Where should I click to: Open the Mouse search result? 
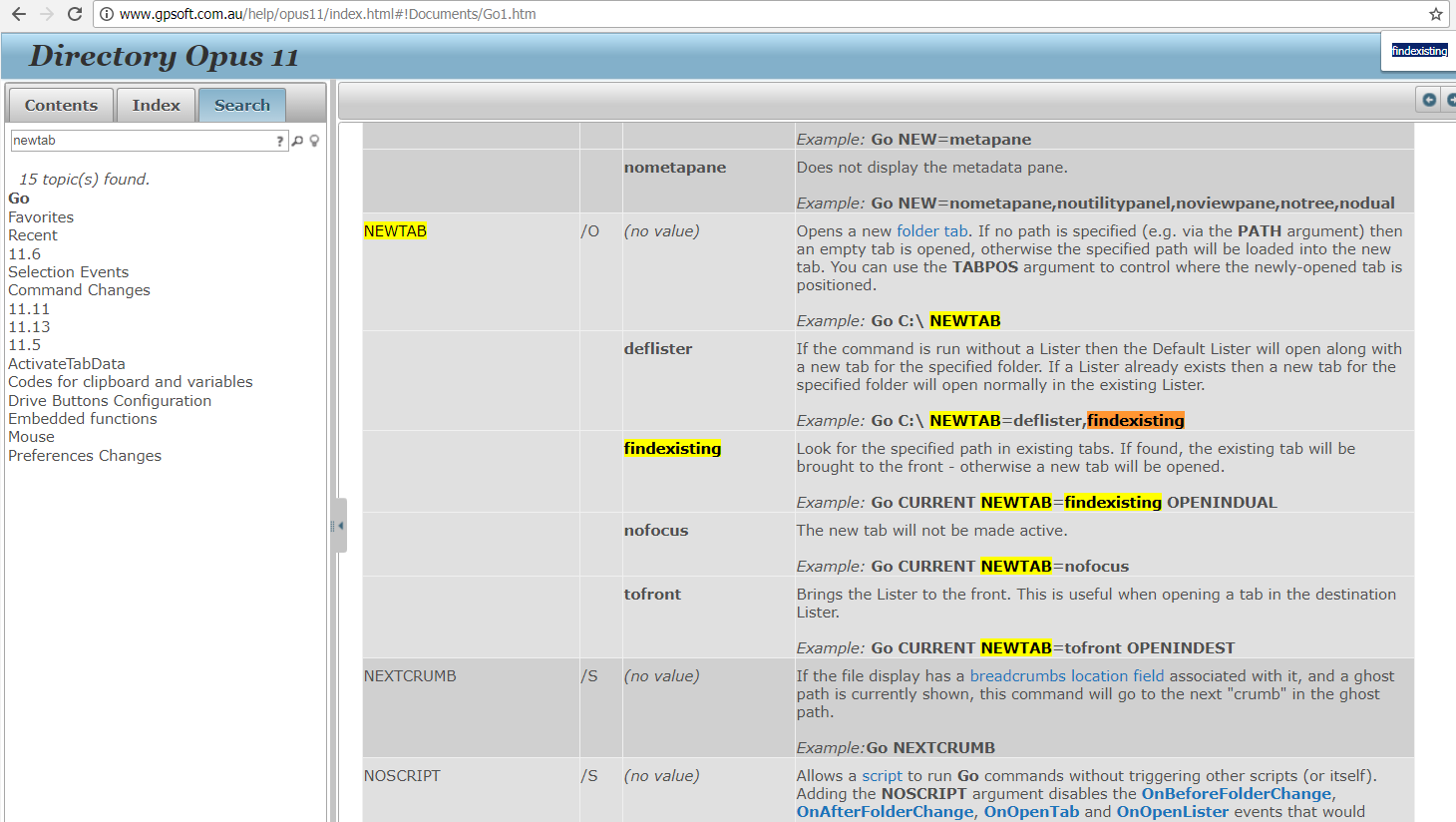[31, 437]
